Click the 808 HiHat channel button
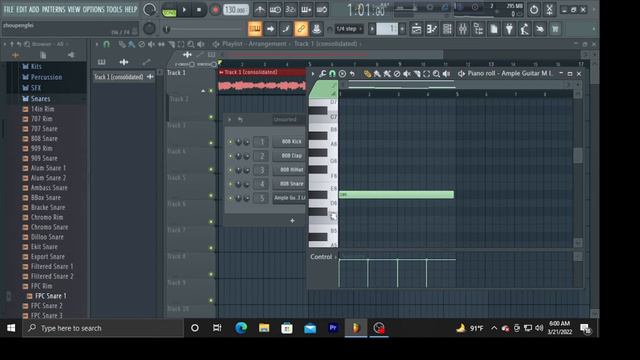 pos(289,169)
